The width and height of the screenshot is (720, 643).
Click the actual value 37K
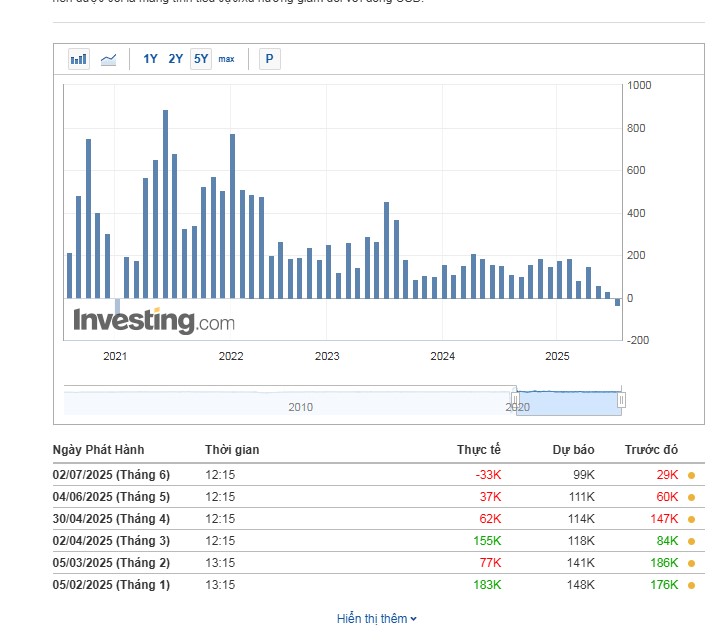pos(490,497)
